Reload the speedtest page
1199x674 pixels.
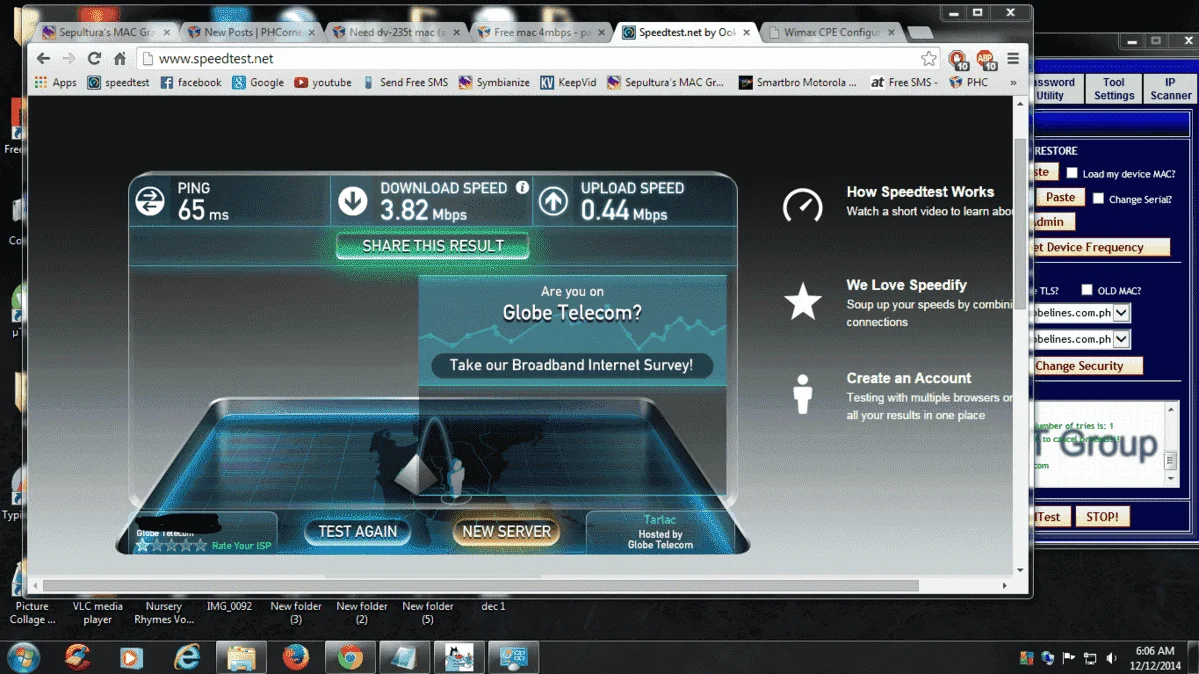[x=94, y=58]
